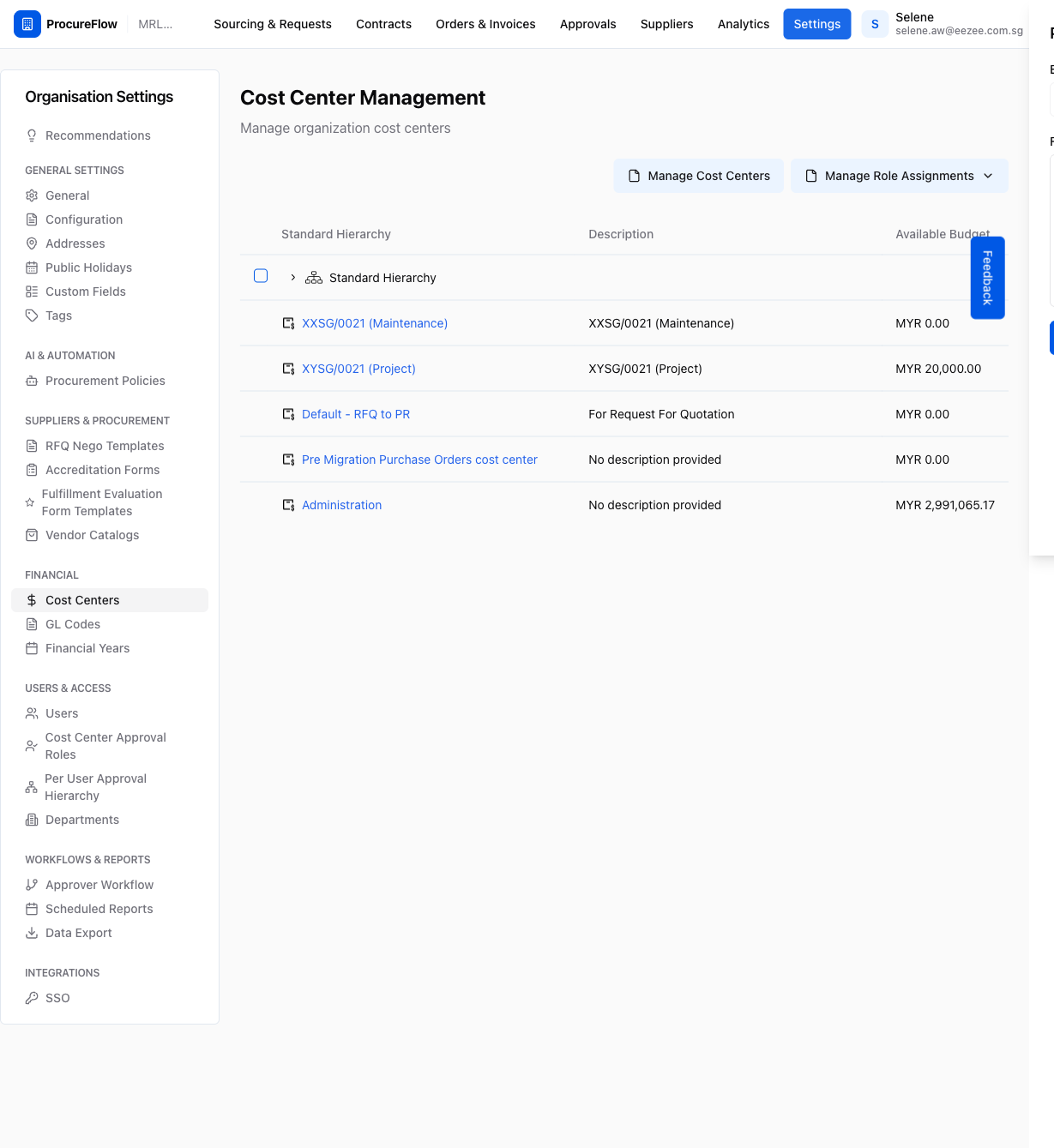Click the user-check icon beside Cost Center Approval Roles
The height and width of the screenshot is (1148, 1054).
tap(32, 746)
